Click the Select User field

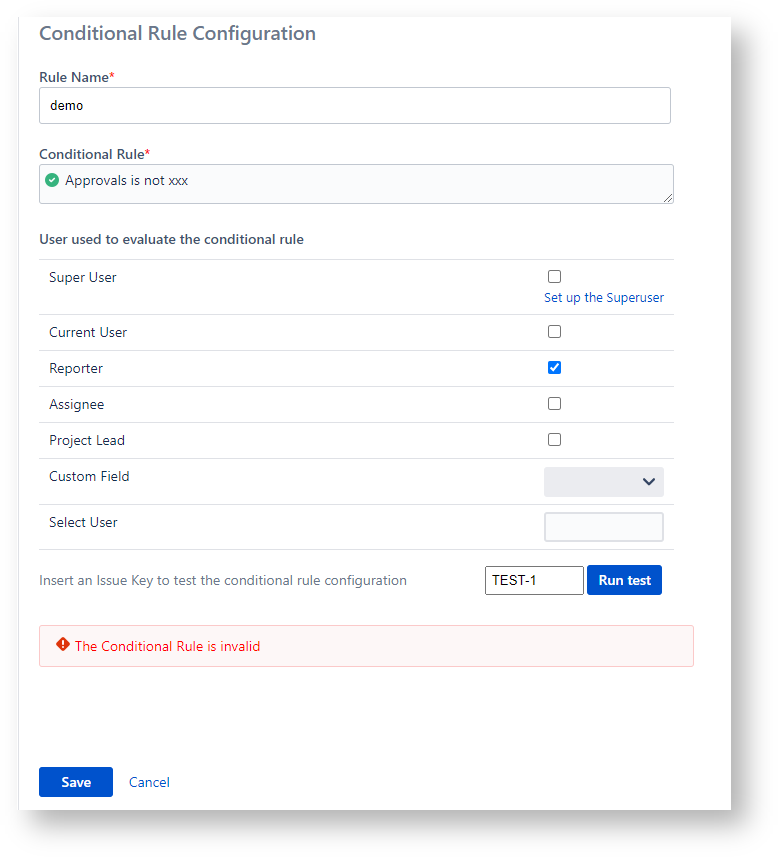(603, 527)
